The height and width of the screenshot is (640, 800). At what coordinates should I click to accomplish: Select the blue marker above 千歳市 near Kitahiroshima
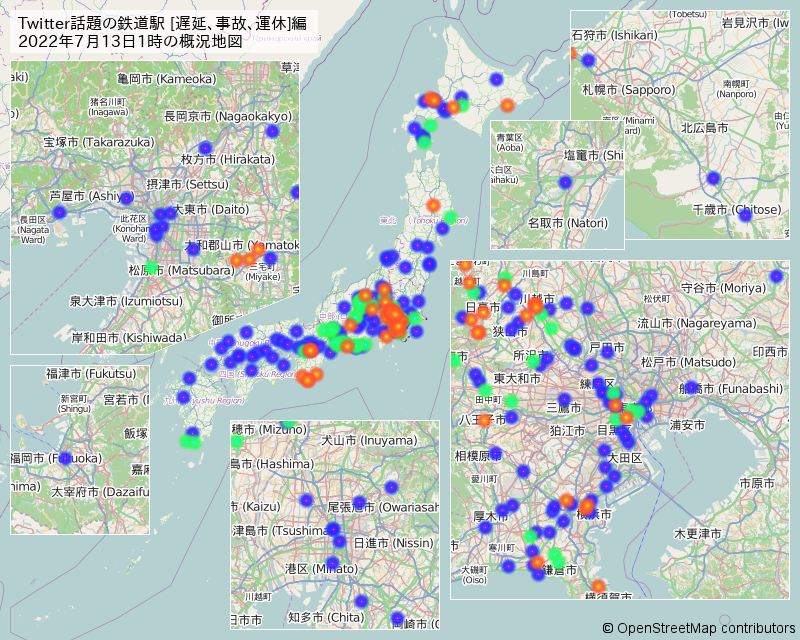(713, 178)
